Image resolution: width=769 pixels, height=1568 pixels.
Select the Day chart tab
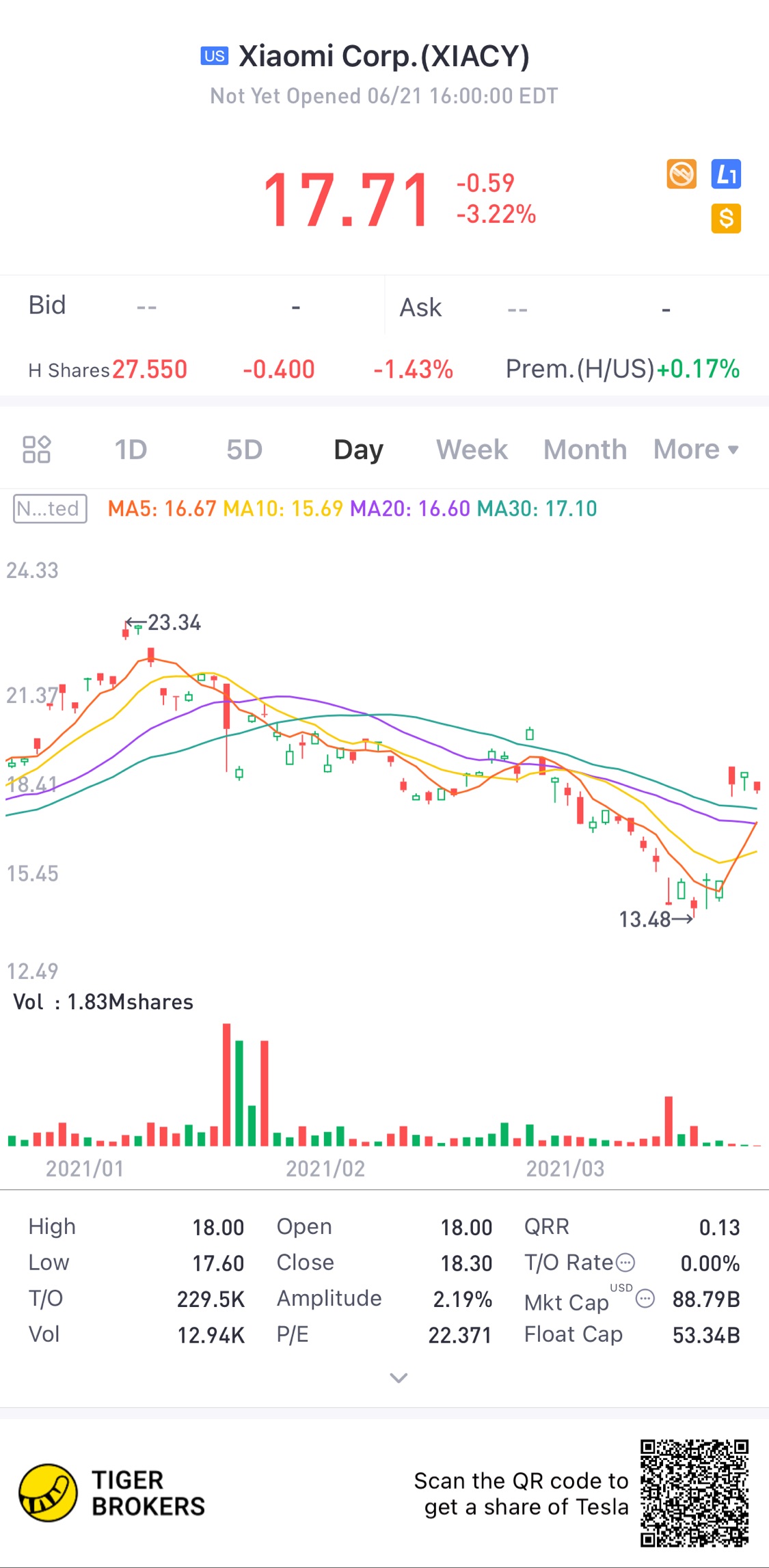point(359,450)
